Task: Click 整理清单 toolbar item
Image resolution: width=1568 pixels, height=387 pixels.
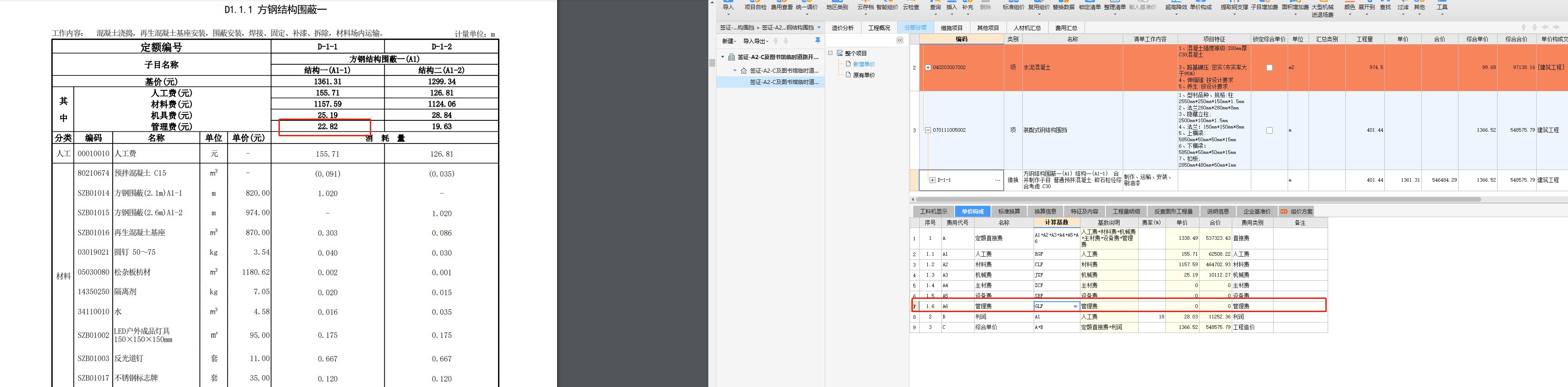Action: point(1115,7)
